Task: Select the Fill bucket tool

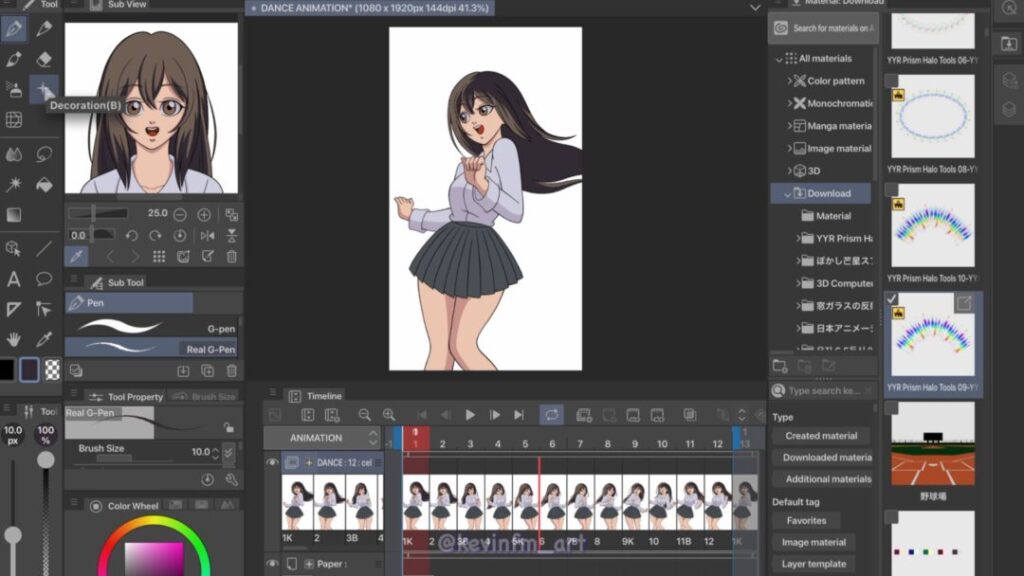Action: click(x=44, y=185)
